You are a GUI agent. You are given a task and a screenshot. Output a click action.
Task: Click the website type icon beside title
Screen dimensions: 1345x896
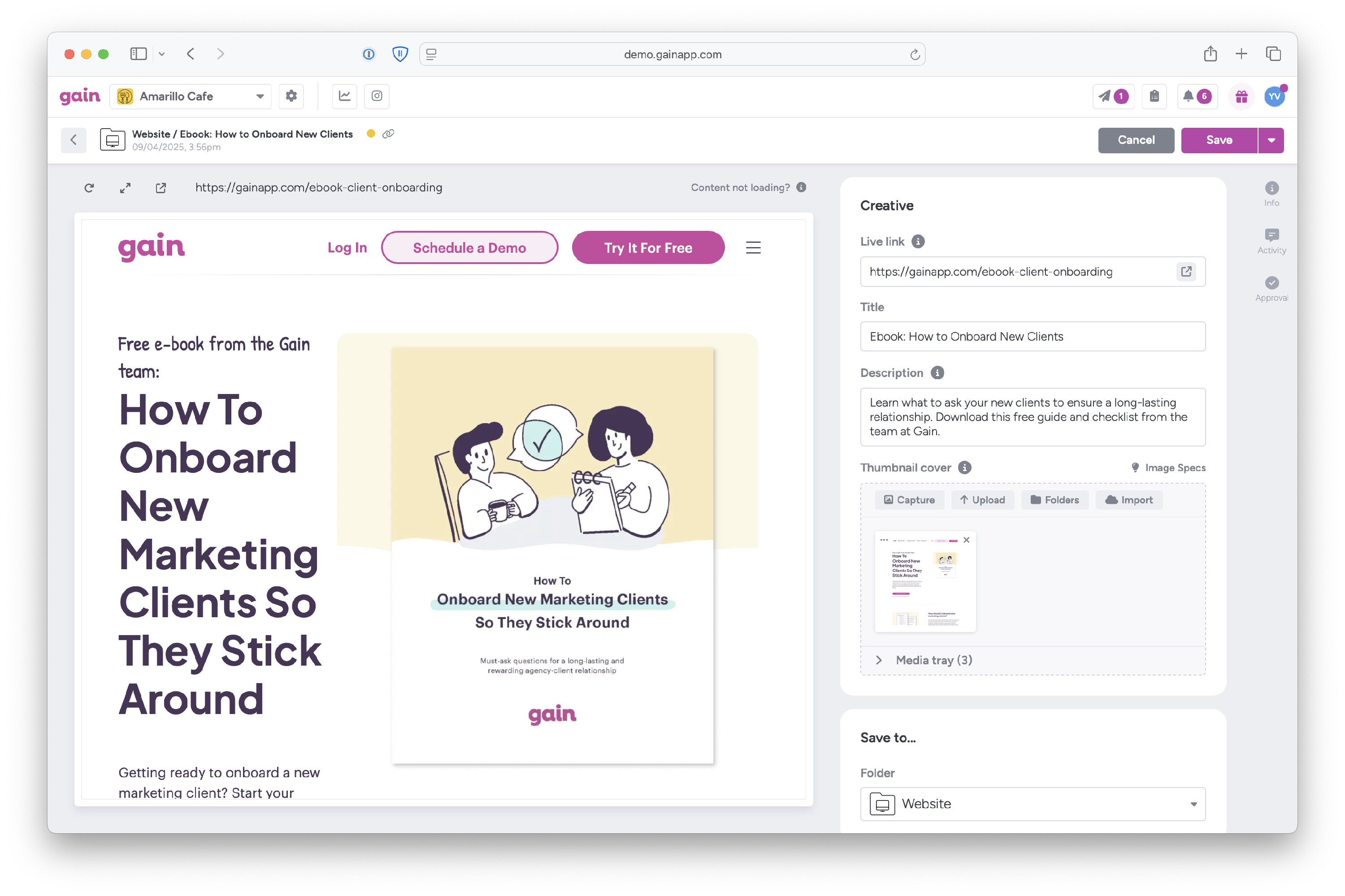click(x=113, y=140)
